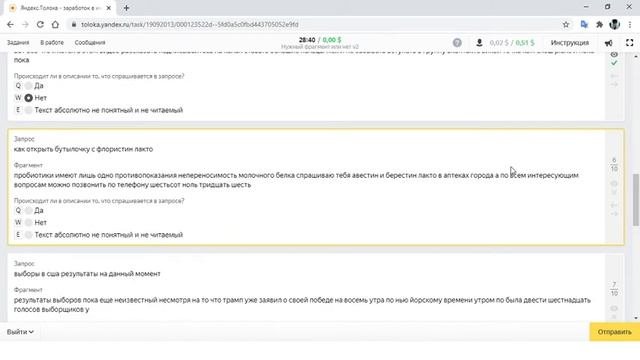Click the page vertical scrollbar thumb

click(636, 200)
